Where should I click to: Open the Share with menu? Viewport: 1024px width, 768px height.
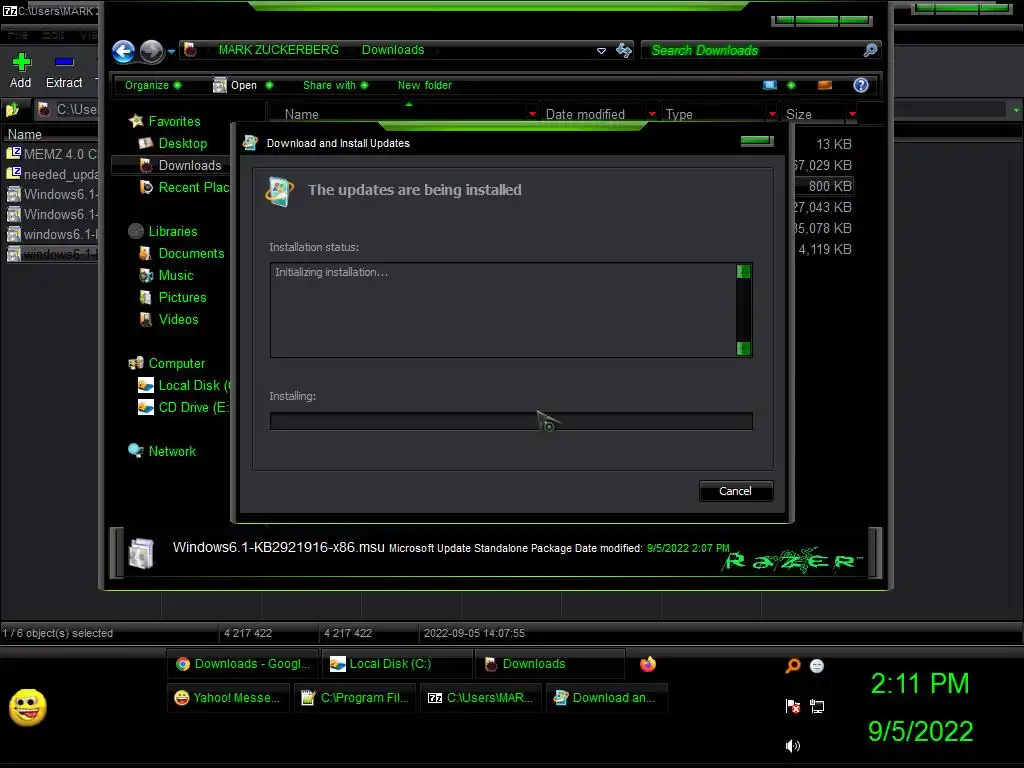click(335, 86)
